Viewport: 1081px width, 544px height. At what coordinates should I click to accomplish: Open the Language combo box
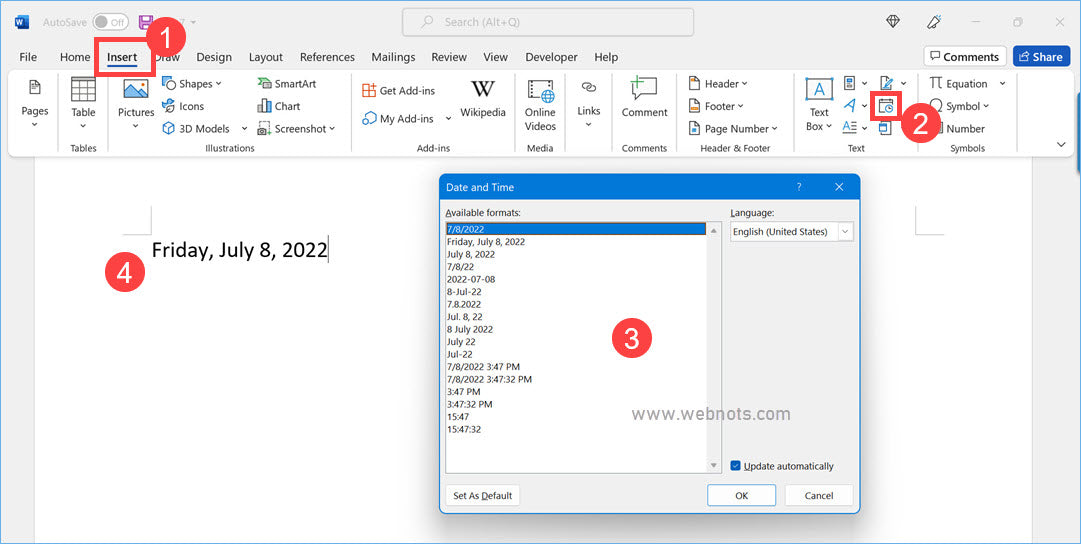(x=791, y=232)
